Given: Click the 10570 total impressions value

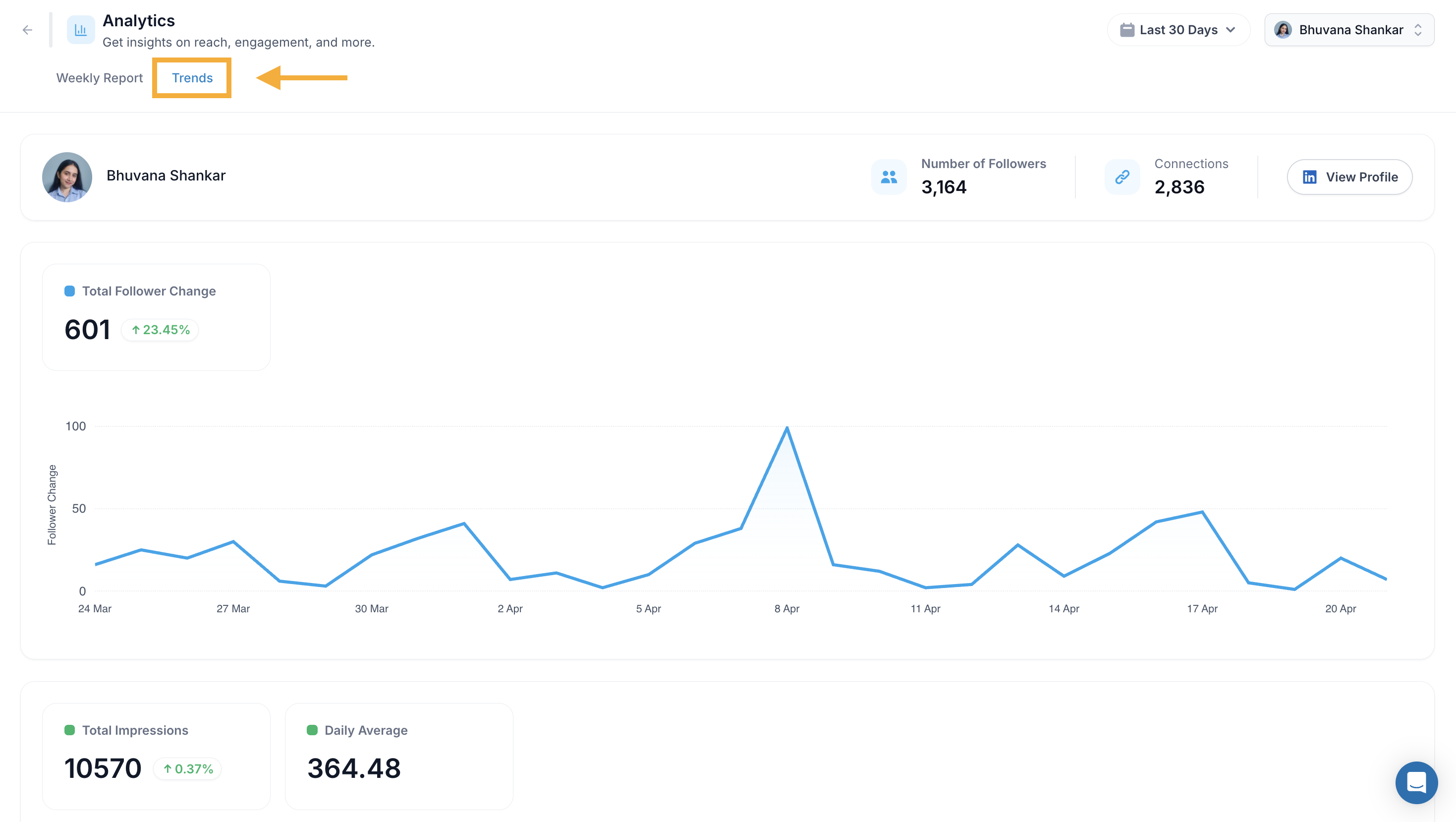Looking at the screenshot, I should [103, 769].
